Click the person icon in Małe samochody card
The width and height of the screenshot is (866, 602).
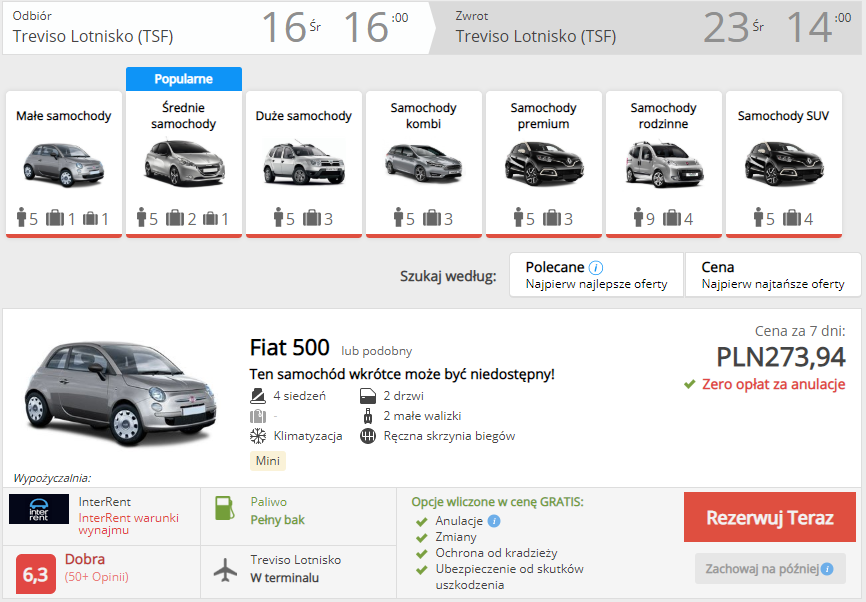pos(22,218)
